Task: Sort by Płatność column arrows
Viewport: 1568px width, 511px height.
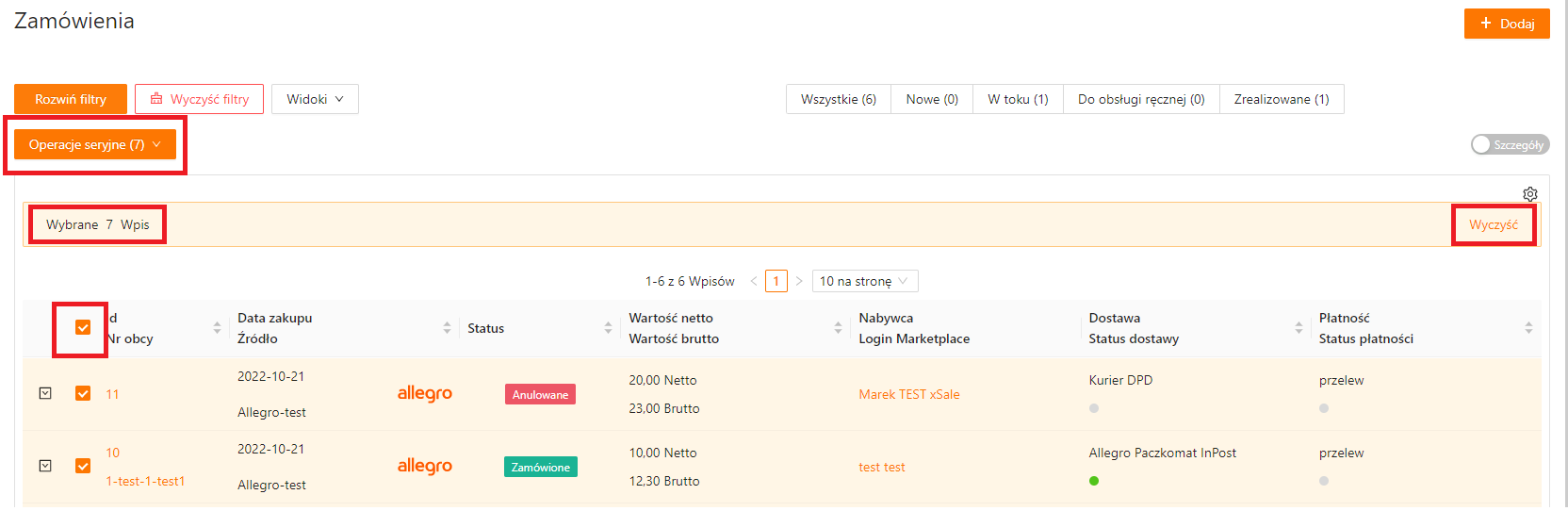Action: coord(1527,328)
